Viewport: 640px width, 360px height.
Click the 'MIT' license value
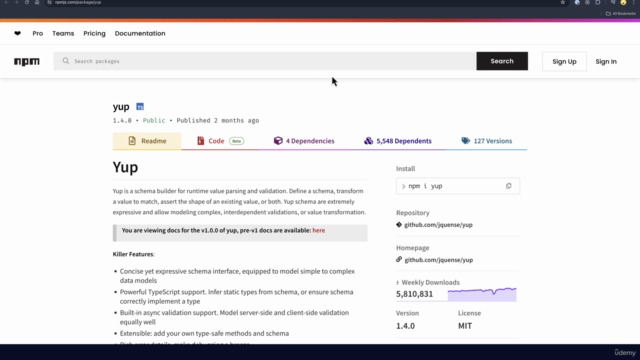pyautogui.click(x=465, y=326)
